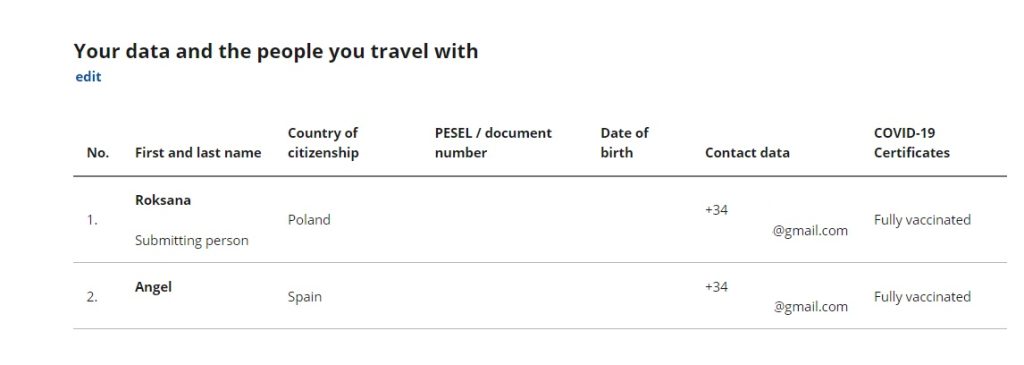Viewport: 1024px width, 365px height.
Task: Click the Contact data column header
Action: [x=747, y=153]
